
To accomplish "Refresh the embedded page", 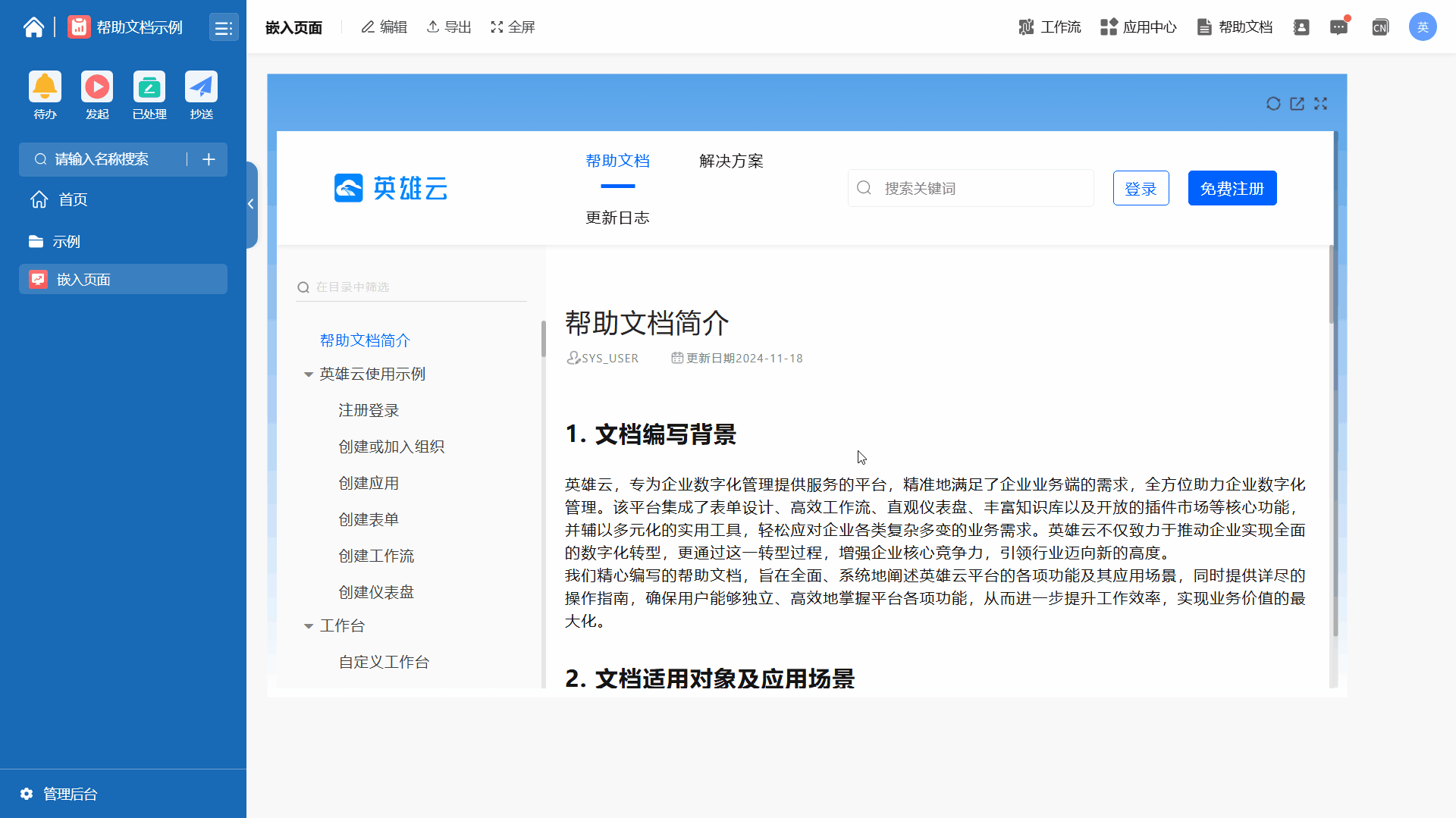I will [1273, 104].
